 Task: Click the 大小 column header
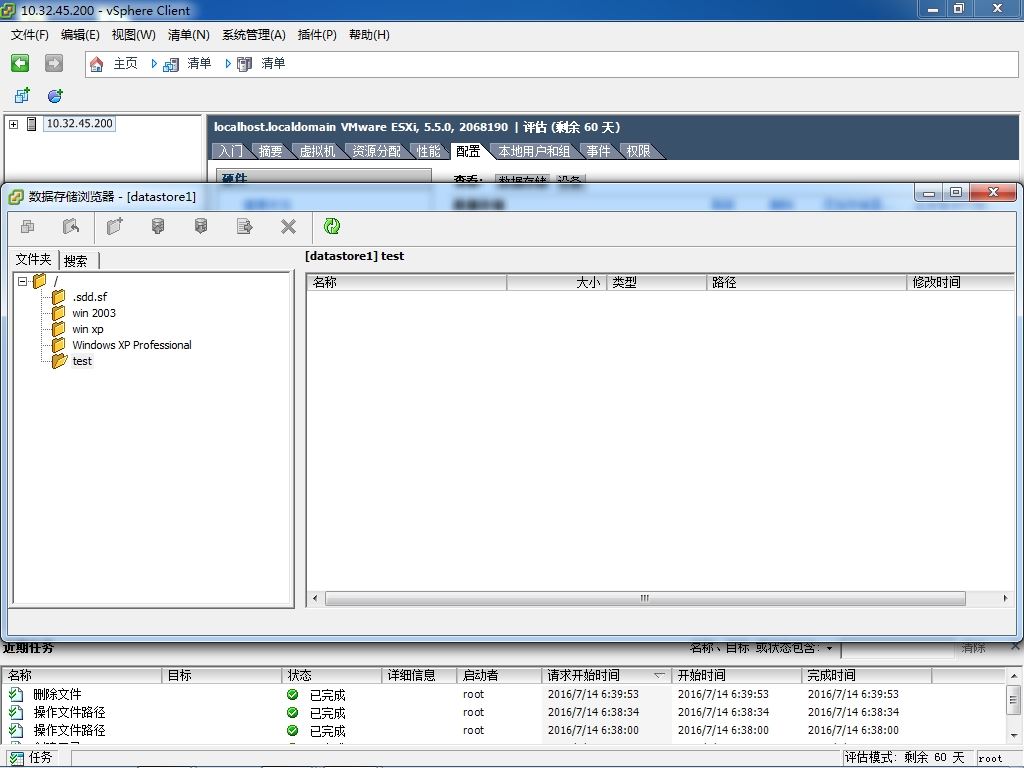(556, 282)
